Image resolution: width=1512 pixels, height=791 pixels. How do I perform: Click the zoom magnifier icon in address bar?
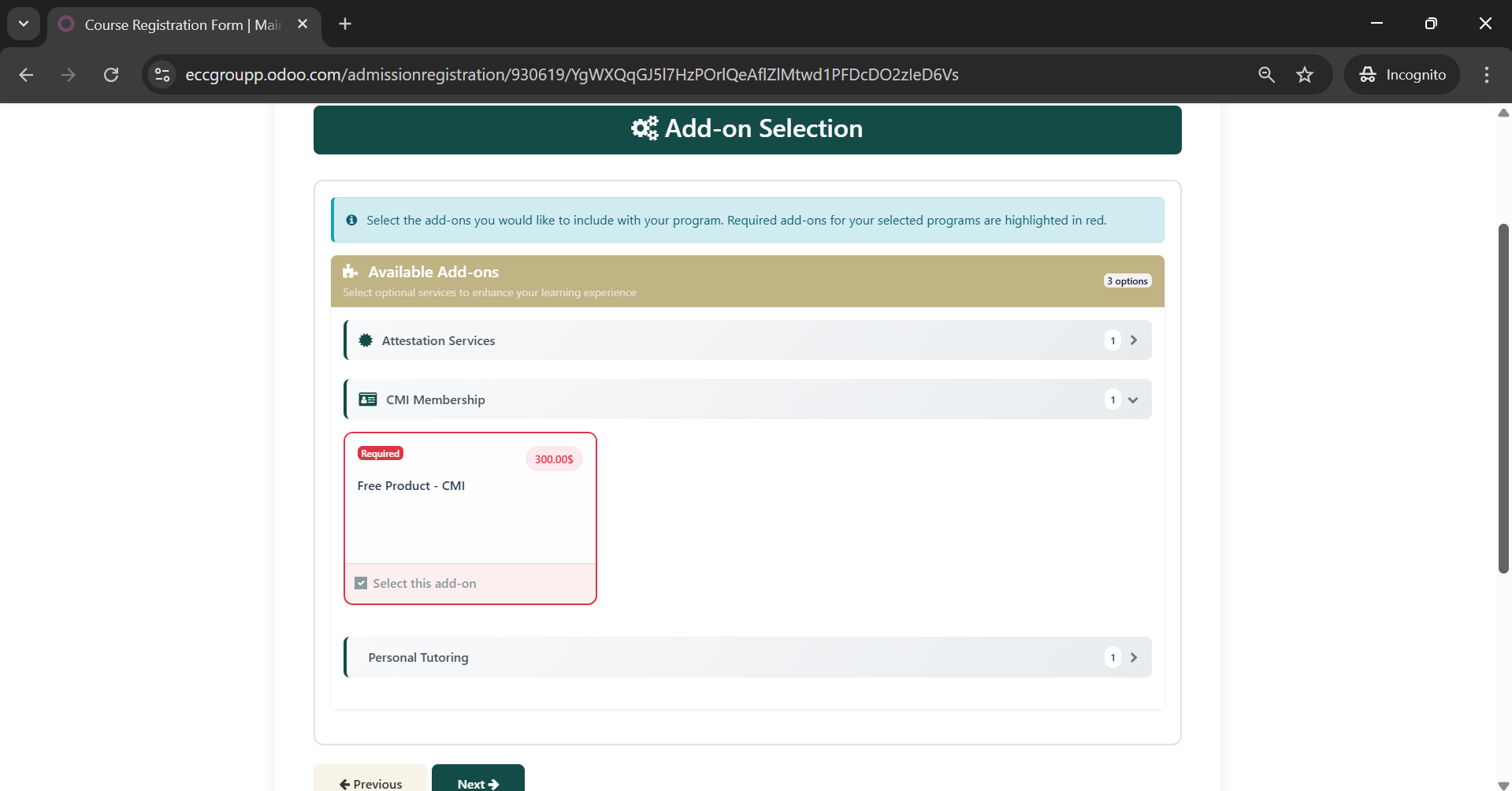point(1266,75)
